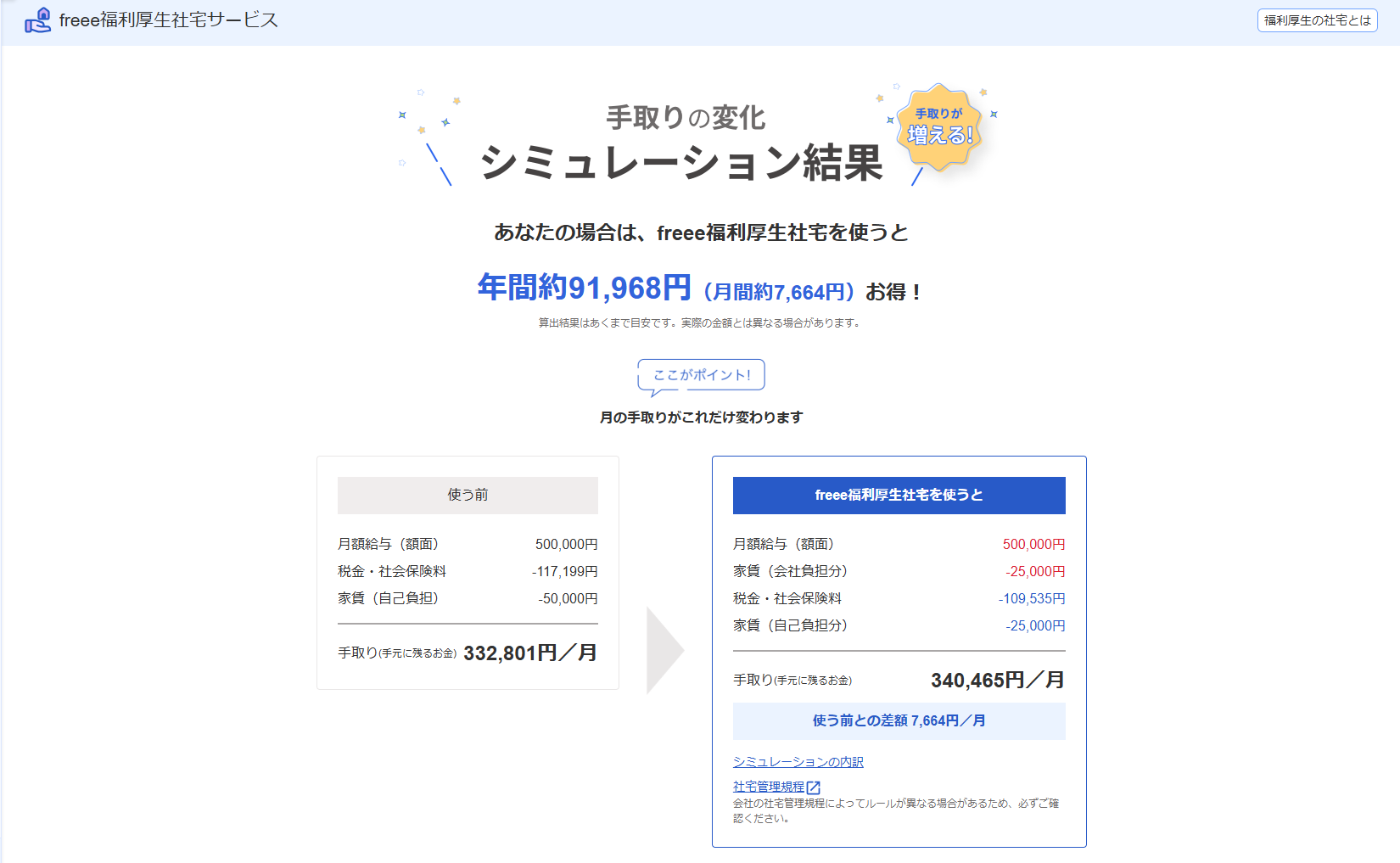Click the red 500,000円 salary value
Image resolution: width=1400 pixels, height=863 pixels.
tap(1033, 545)
